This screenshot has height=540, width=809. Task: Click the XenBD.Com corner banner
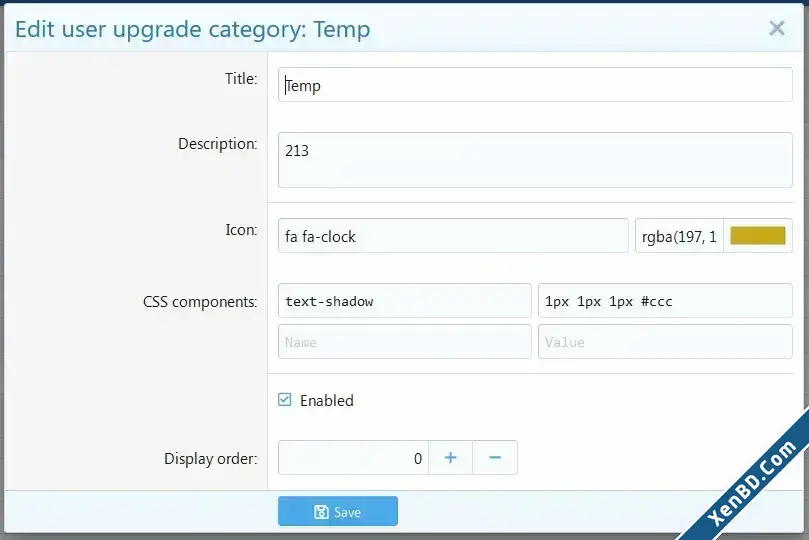(x=753, y=482)
